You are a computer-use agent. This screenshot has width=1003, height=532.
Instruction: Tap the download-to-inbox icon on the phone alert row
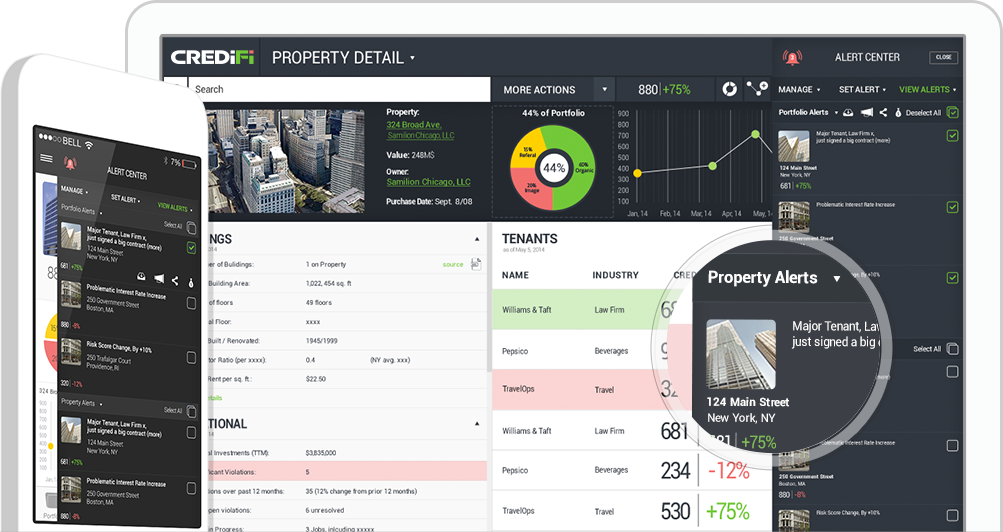[x=141, y=277]
